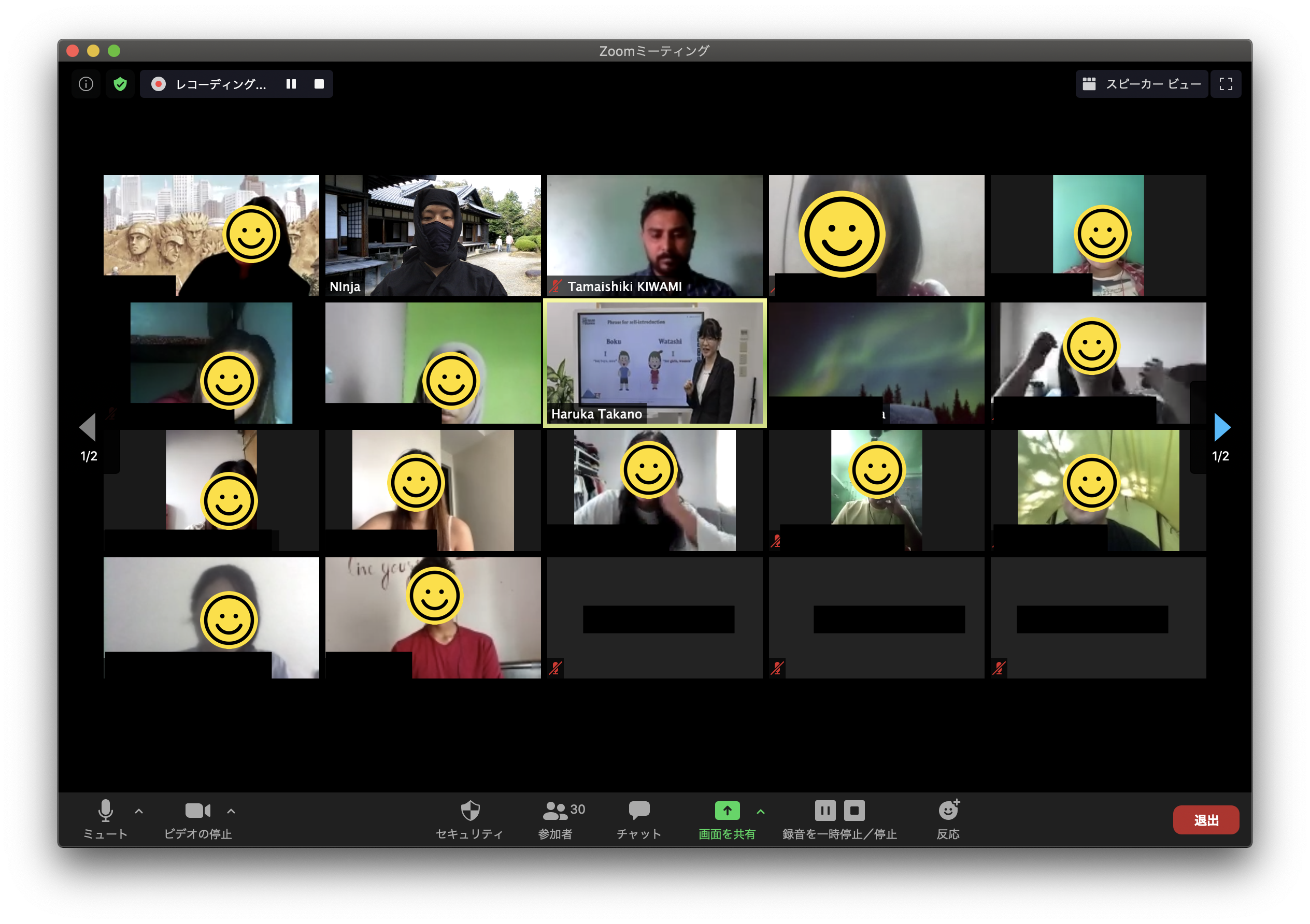The image size is (1310, 924).
Task: Open the セキュリティ security menu
Action: tap(469, 819)
